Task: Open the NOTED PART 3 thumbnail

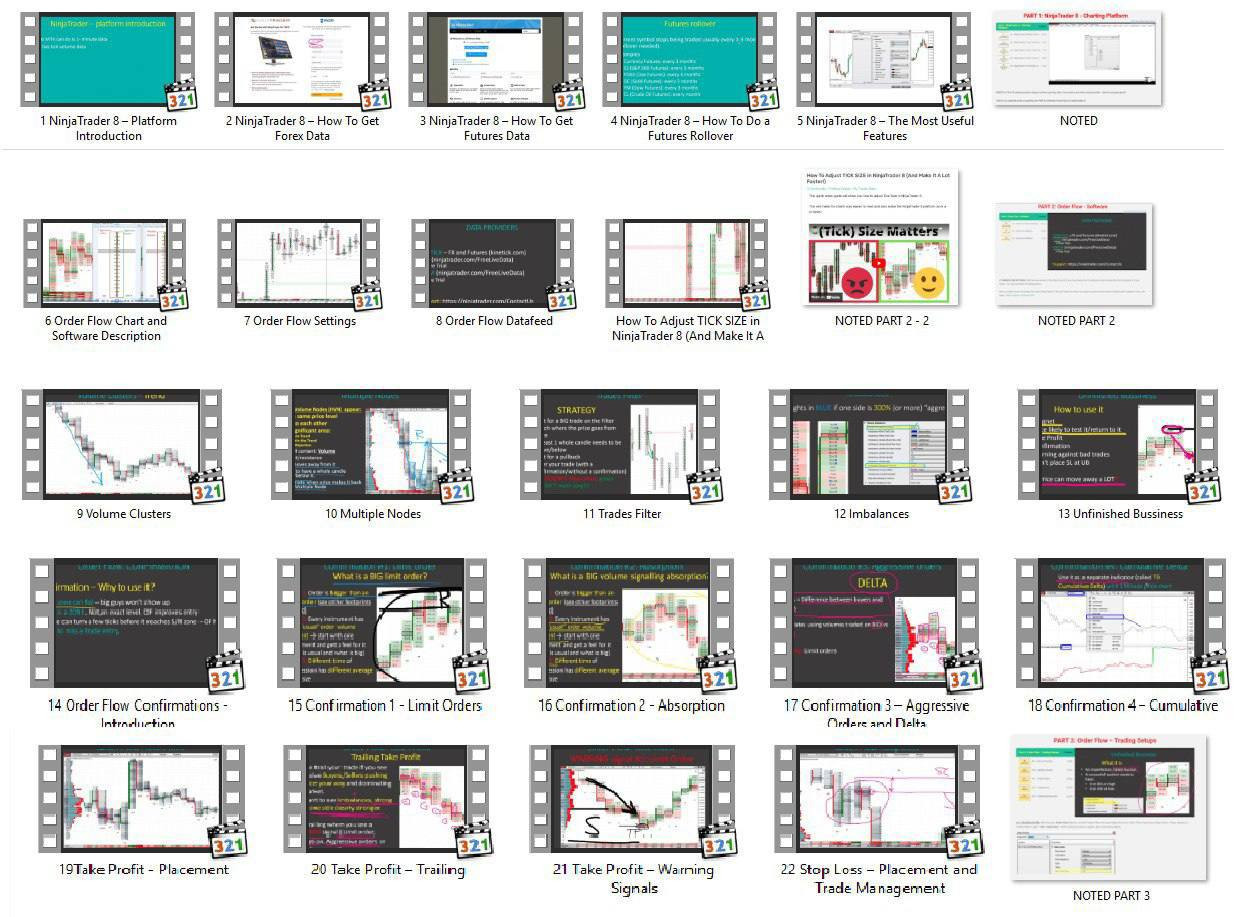Action: [x=1110, y=808]
